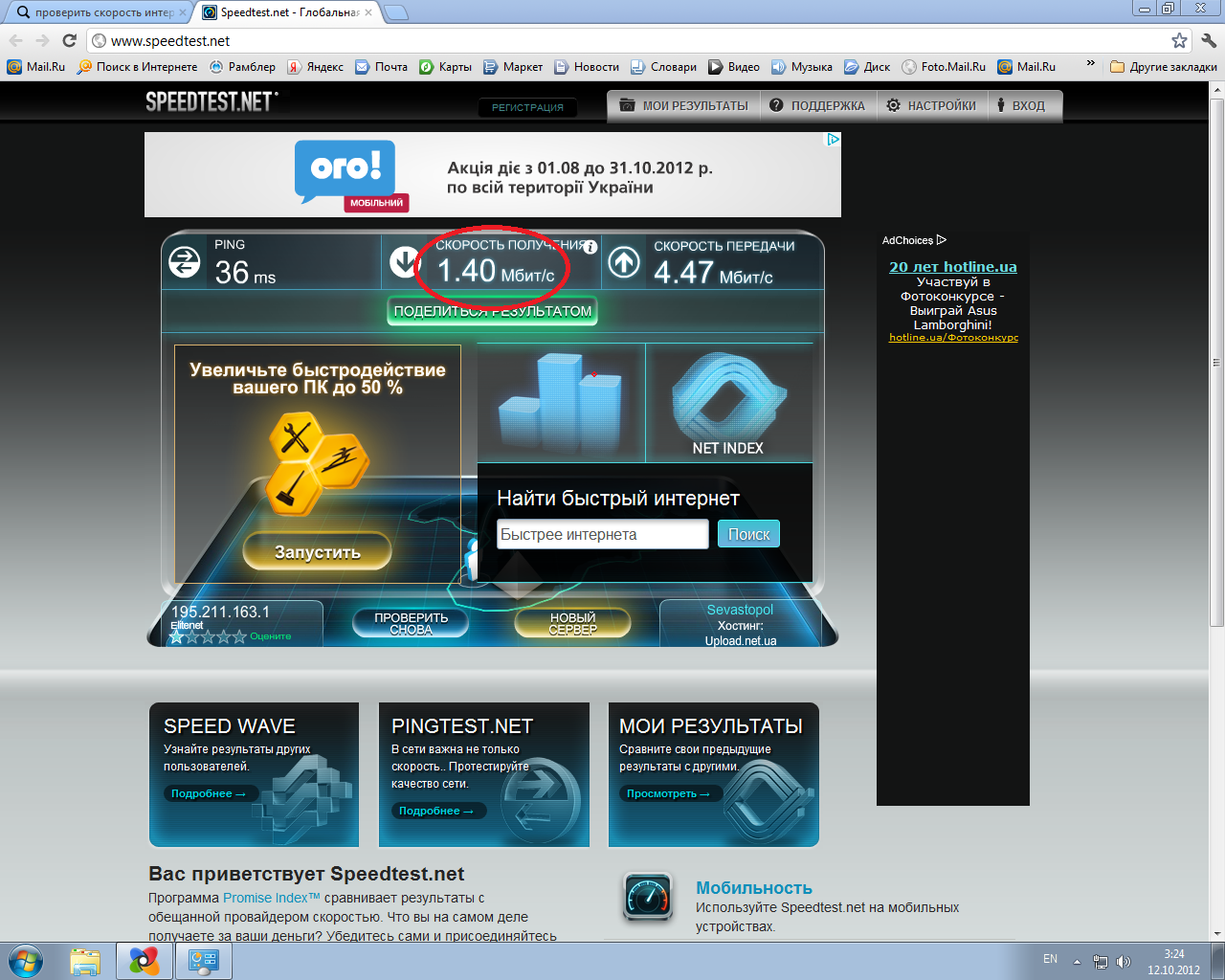
Task: Open the first Mail.Ru bookmark
Action: click(36, 67)
